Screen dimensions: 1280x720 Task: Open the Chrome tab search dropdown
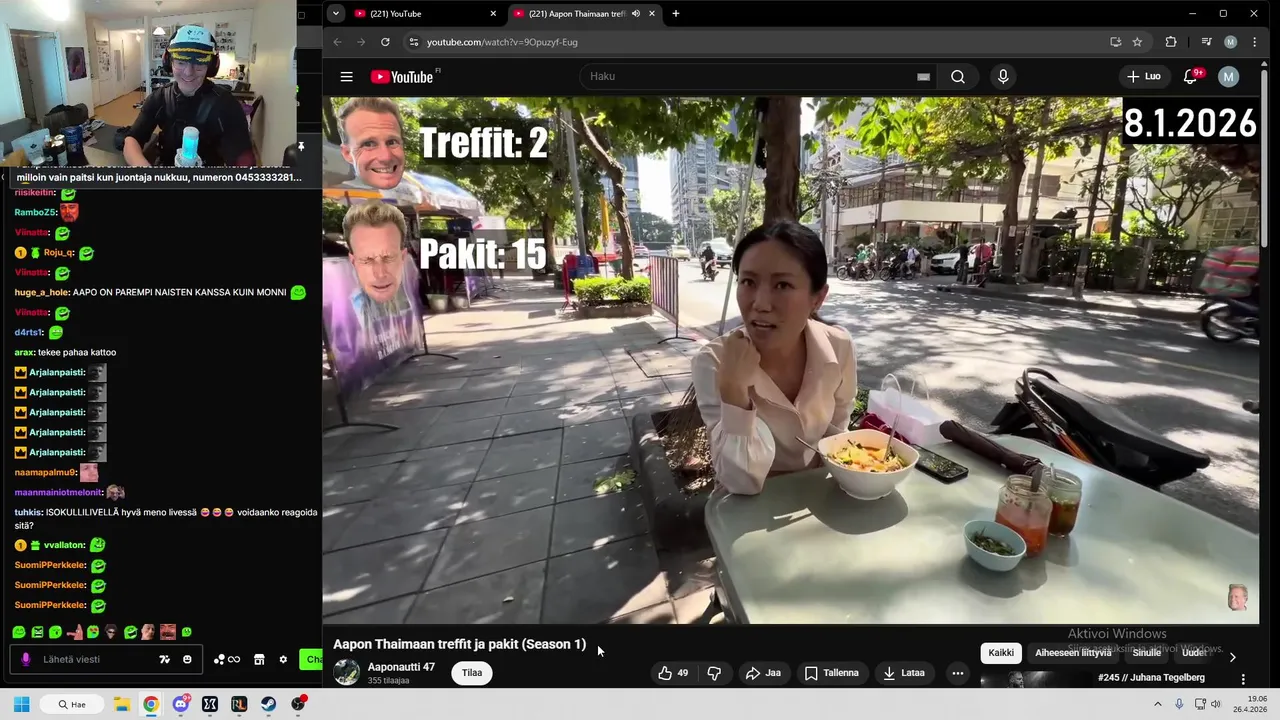click(335, 13)
